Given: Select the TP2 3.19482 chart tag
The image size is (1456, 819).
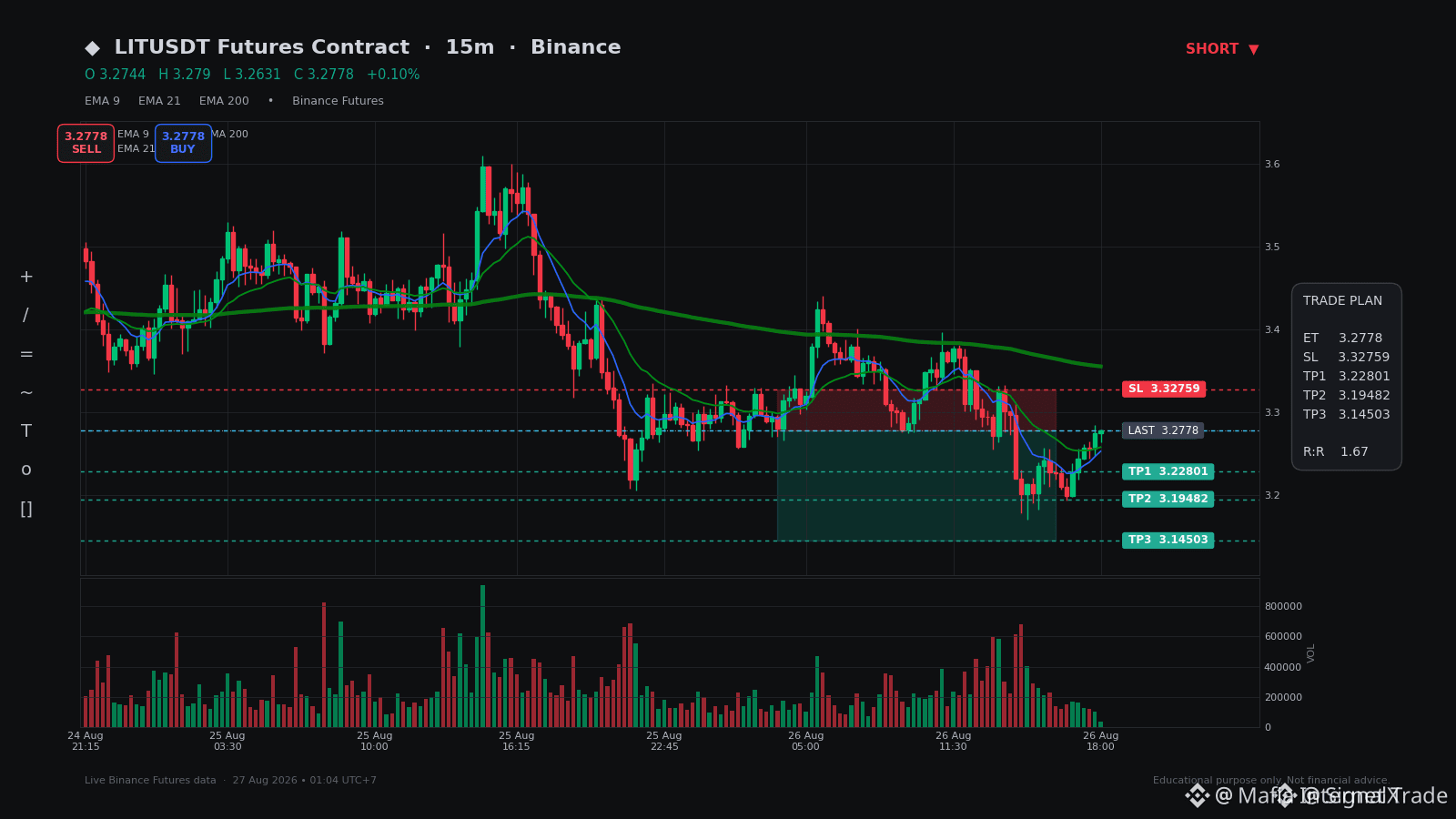Looking at the screenshot, I should [1168, 499].
